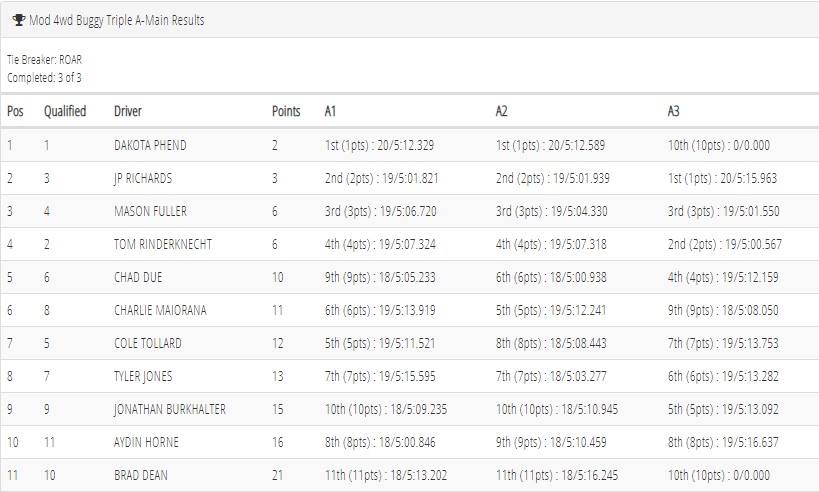The width and height of the screenshot is (819, 492).
Task: Click the Pos column header
Action: point(15,111)
